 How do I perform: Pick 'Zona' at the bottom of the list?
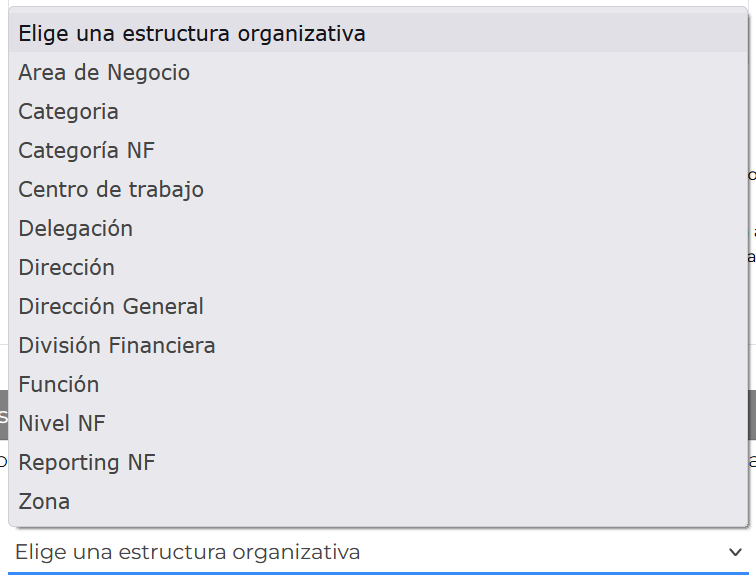[378, 501]
